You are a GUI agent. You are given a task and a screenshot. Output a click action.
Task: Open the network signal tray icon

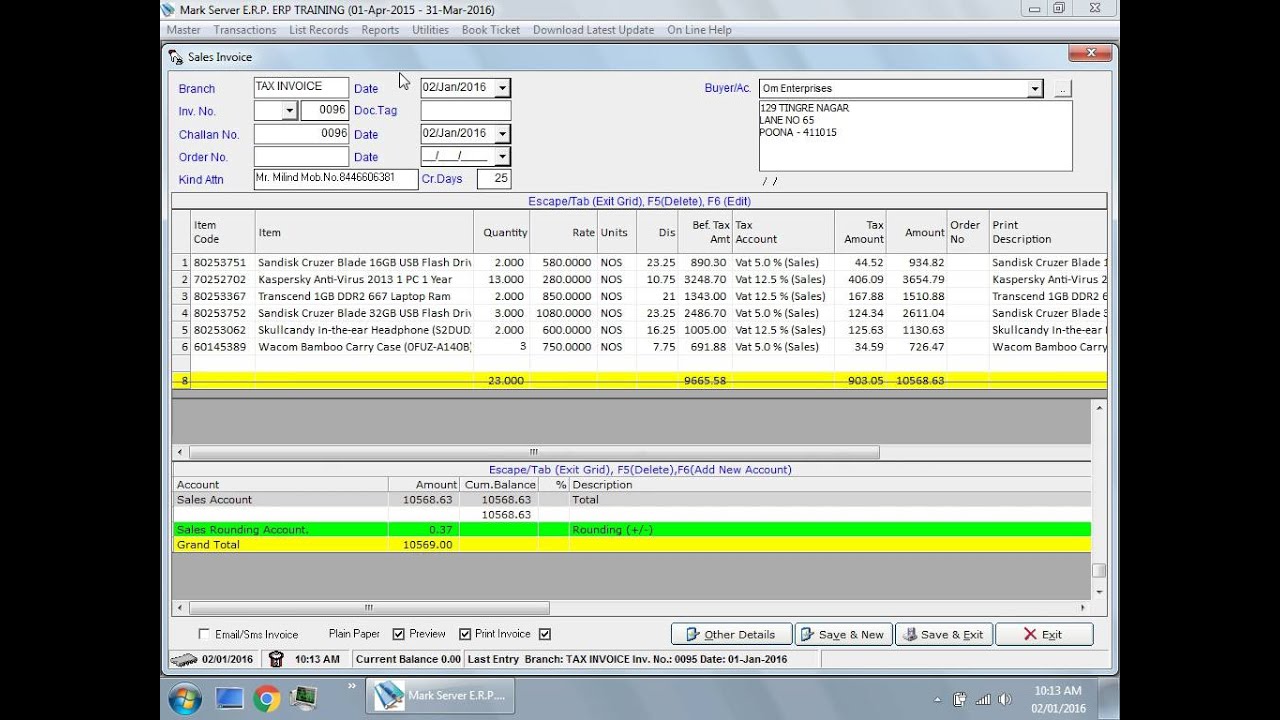983,699
